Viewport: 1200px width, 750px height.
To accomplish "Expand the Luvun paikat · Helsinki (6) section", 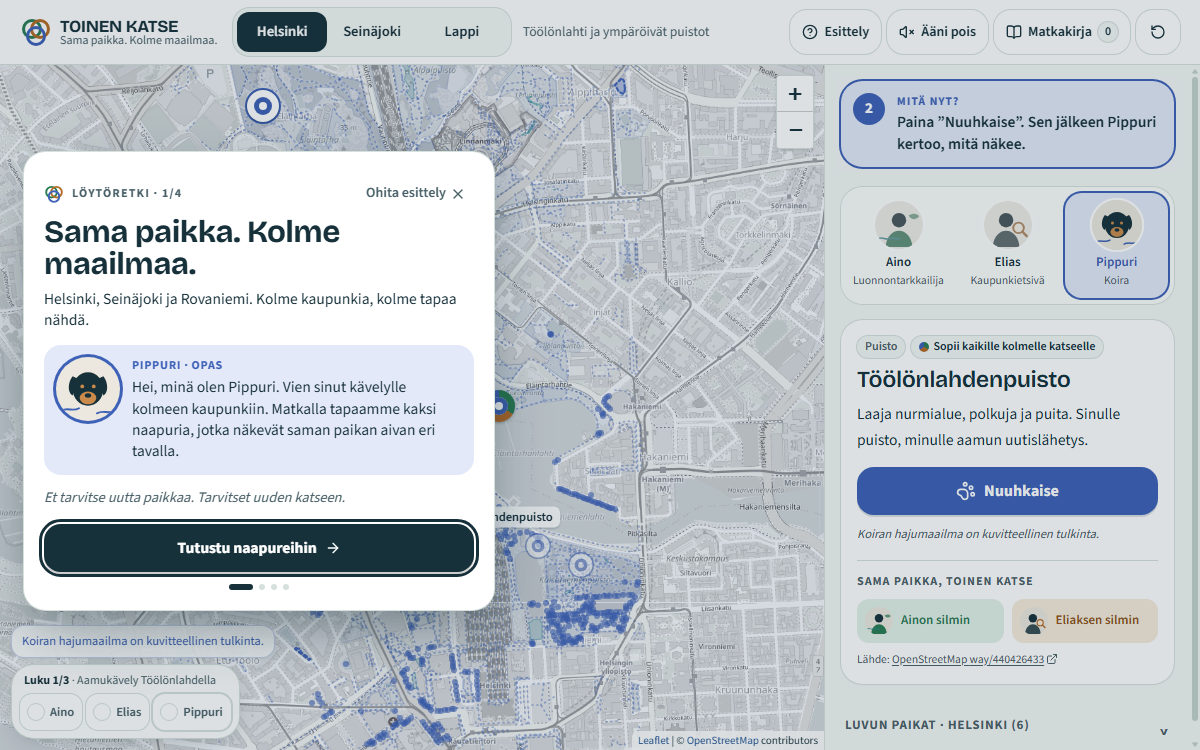I will click(x=1007, y=725).
